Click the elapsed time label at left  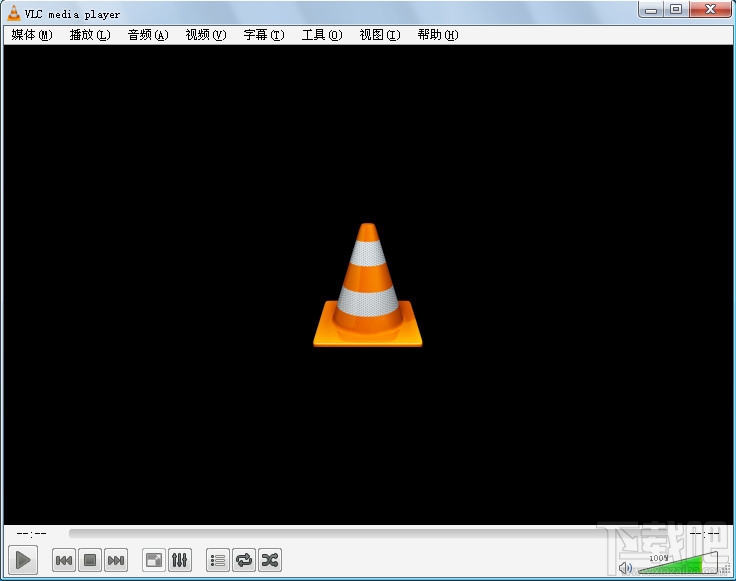click(31, 534)
